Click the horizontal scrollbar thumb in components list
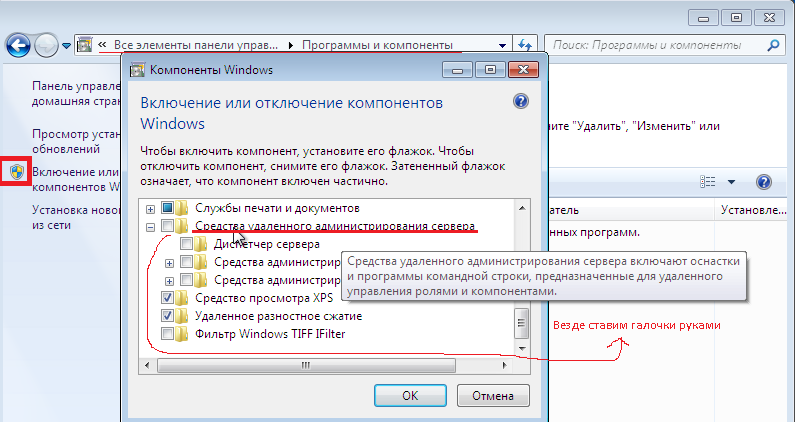 tap(306, 365)
